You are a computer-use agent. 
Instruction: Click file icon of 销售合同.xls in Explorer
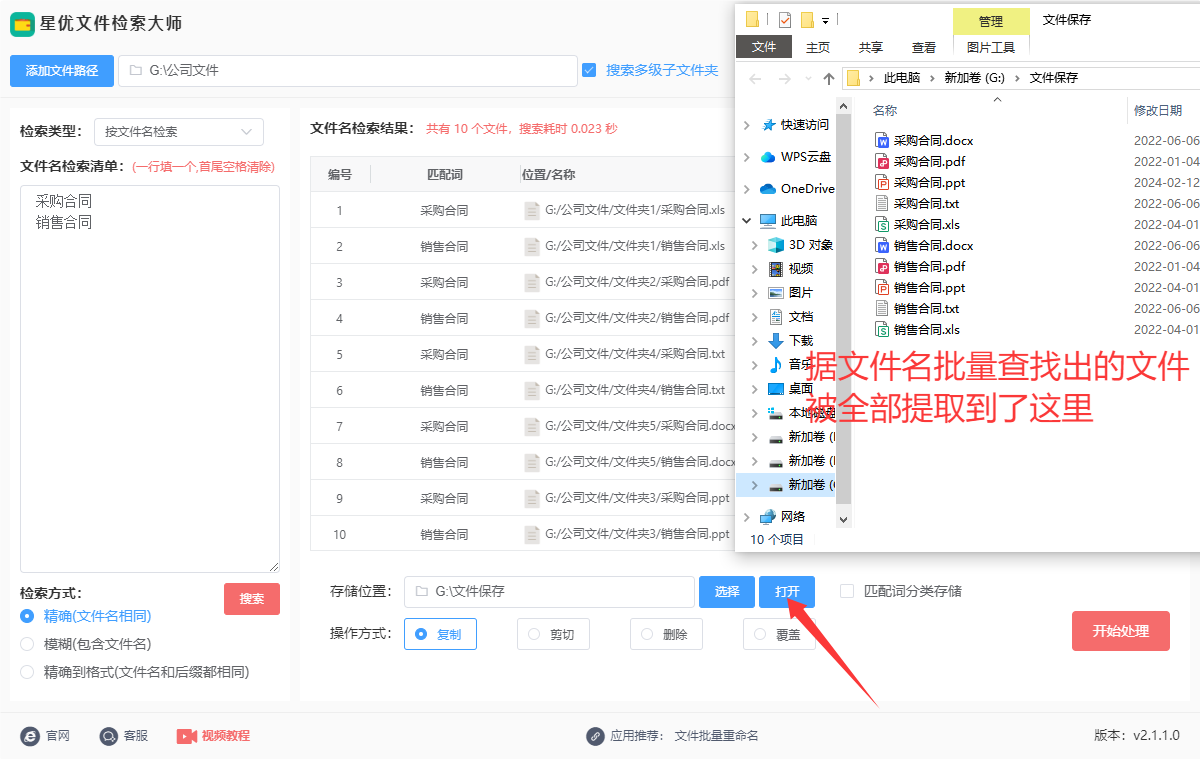[882, 329]
